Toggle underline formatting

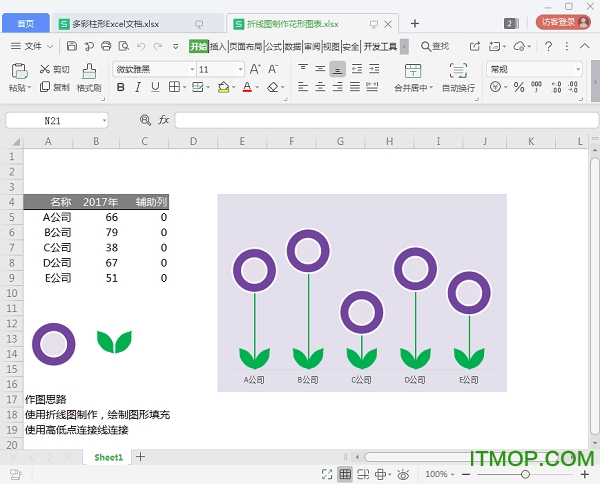157,88
